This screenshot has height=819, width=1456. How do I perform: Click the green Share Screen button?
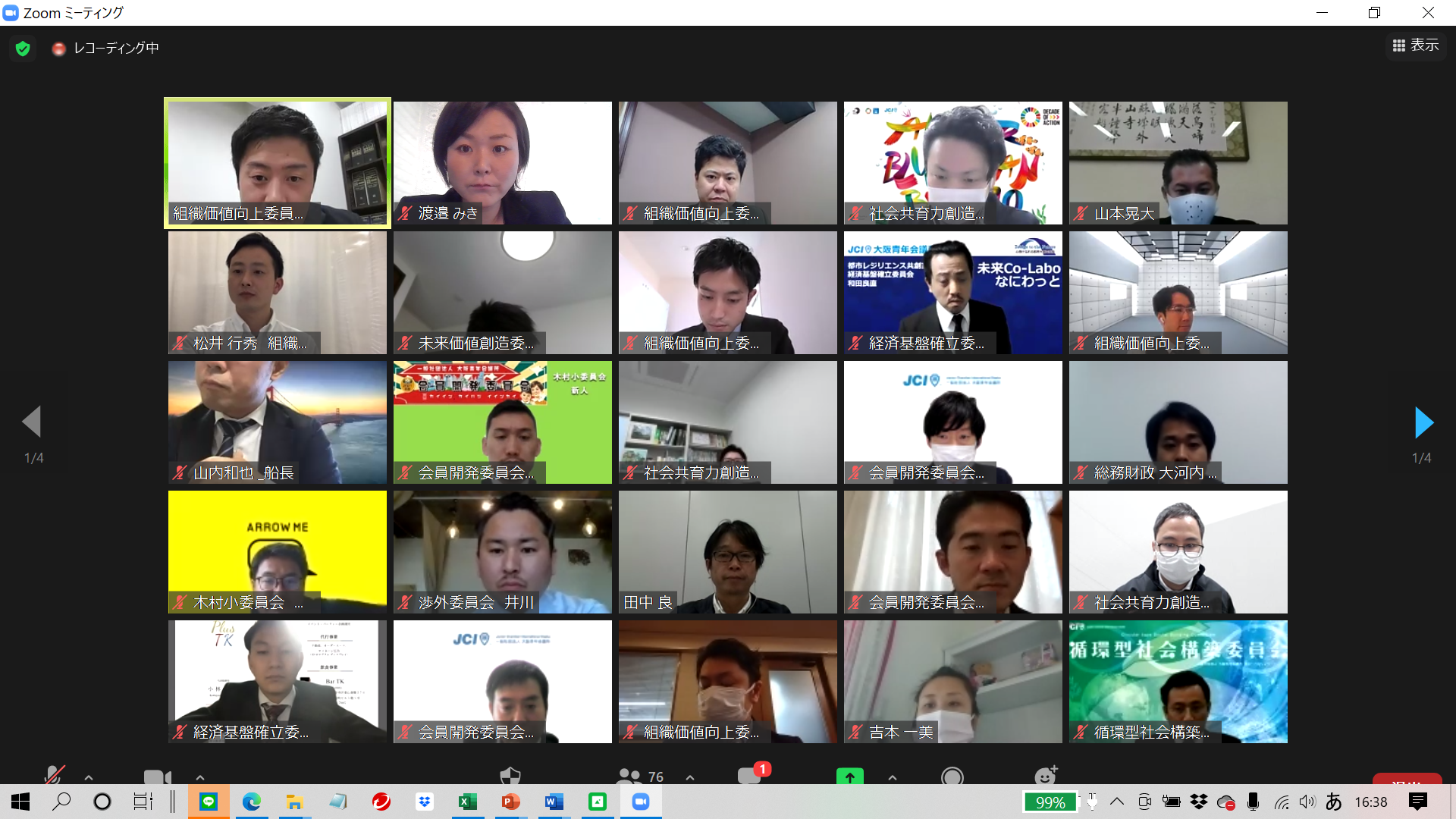point(849,777)
